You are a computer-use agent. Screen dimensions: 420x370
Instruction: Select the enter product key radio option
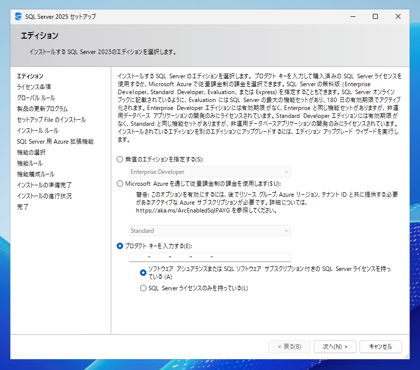coord(120,246)
